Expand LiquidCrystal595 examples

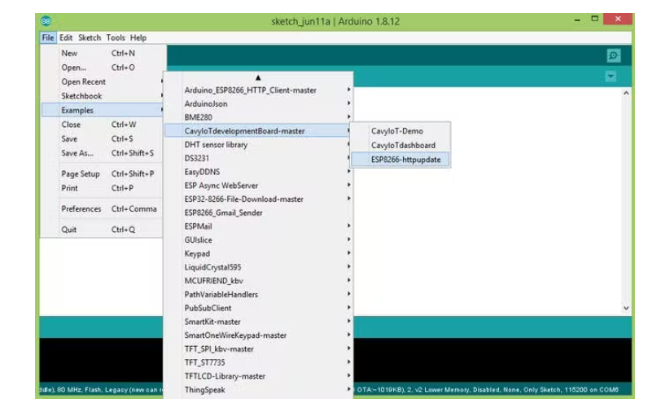[259, 267]
